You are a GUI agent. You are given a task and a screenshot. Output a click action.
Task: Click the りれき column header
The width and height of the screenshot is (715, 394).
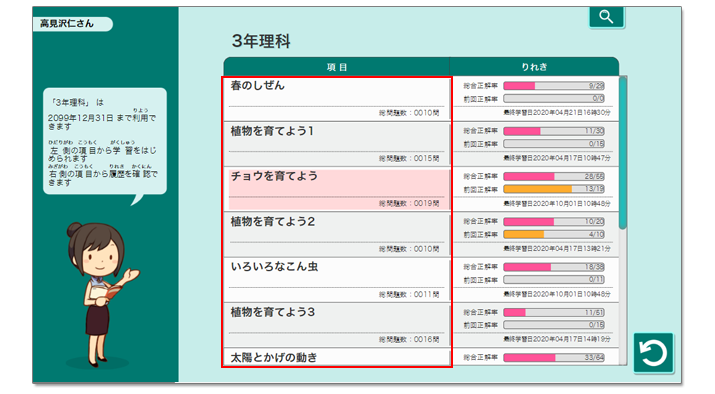point(534,67)
